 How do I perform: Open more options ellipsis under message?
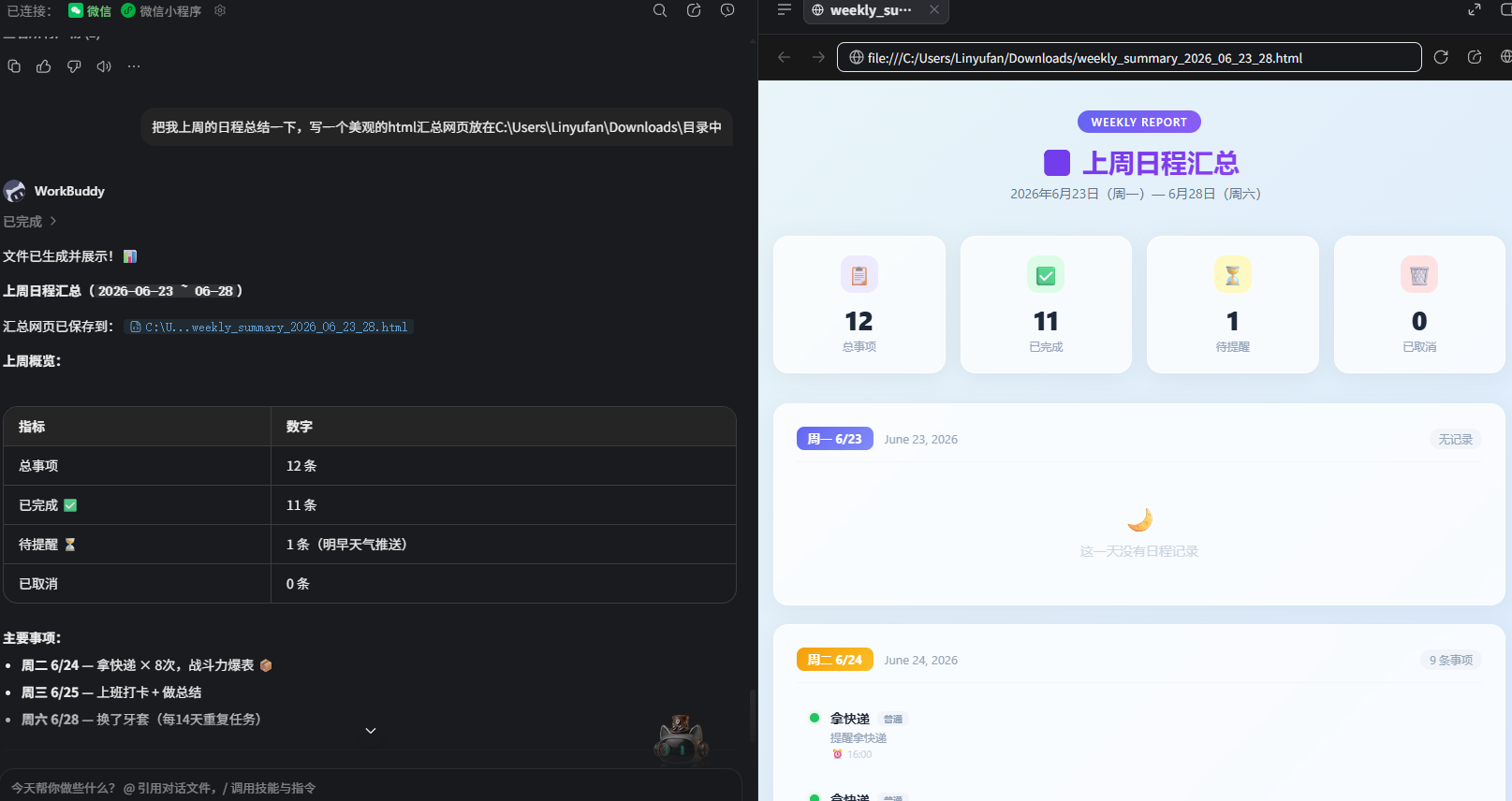134,66
